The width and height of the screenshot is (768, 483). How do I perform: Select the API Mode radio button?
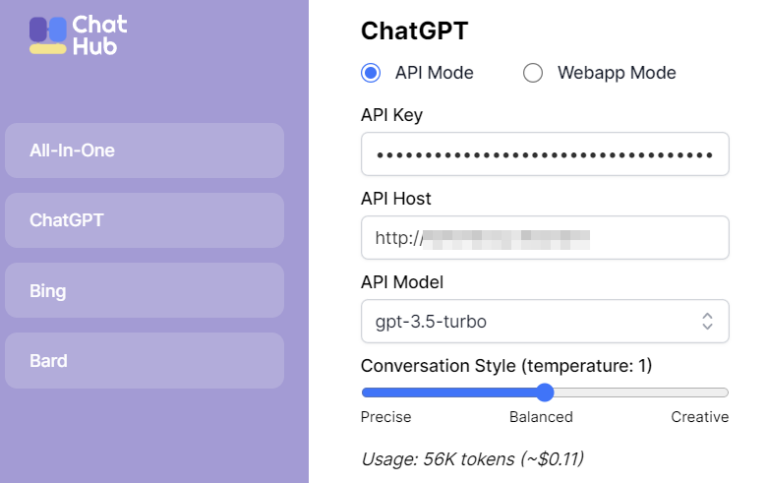(x=371, y=73)
